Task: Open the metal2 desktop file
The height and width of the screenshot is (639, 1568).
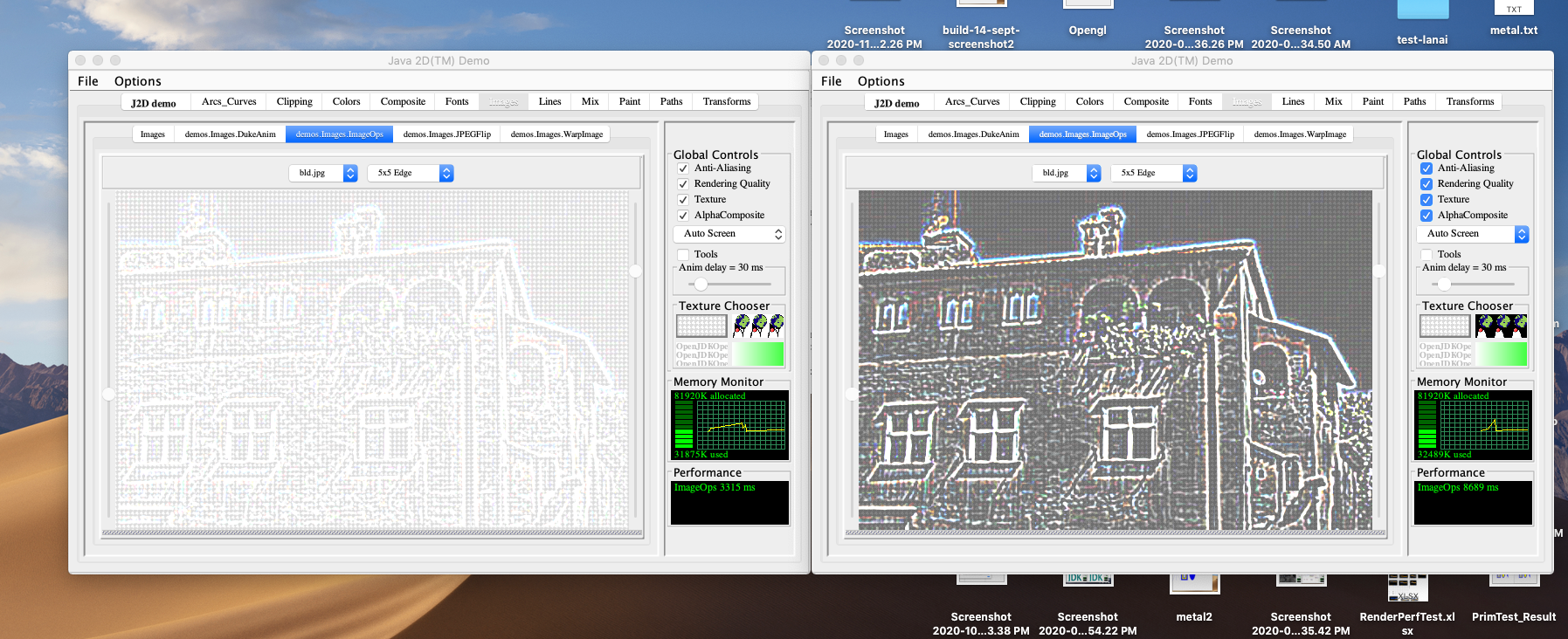Action: [x=1194, y=583]
